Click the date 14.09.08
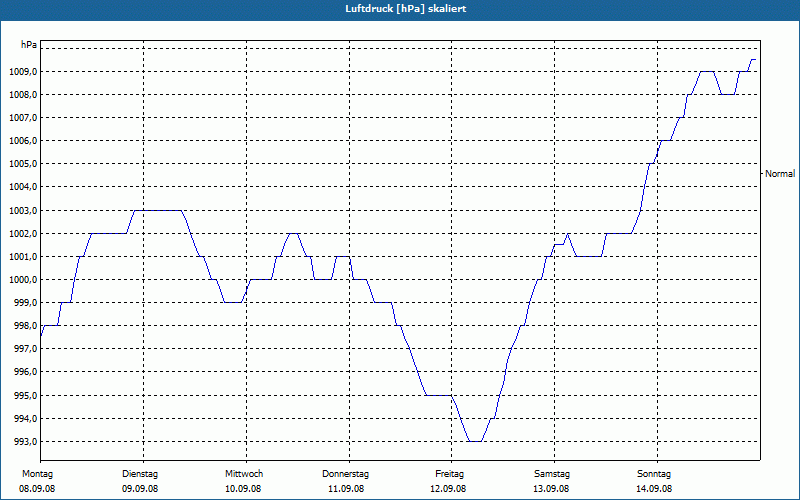 pos(654,489)
